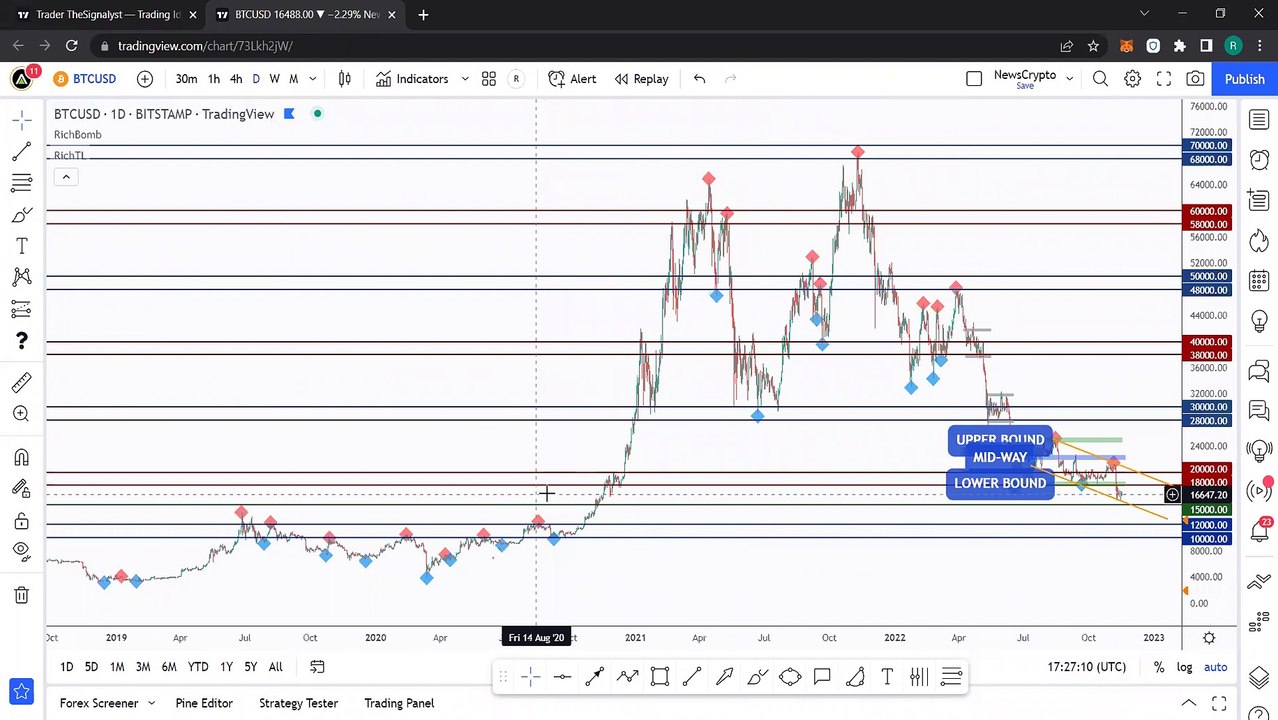
Task: Start bar Replay mode
Action: 641,79
